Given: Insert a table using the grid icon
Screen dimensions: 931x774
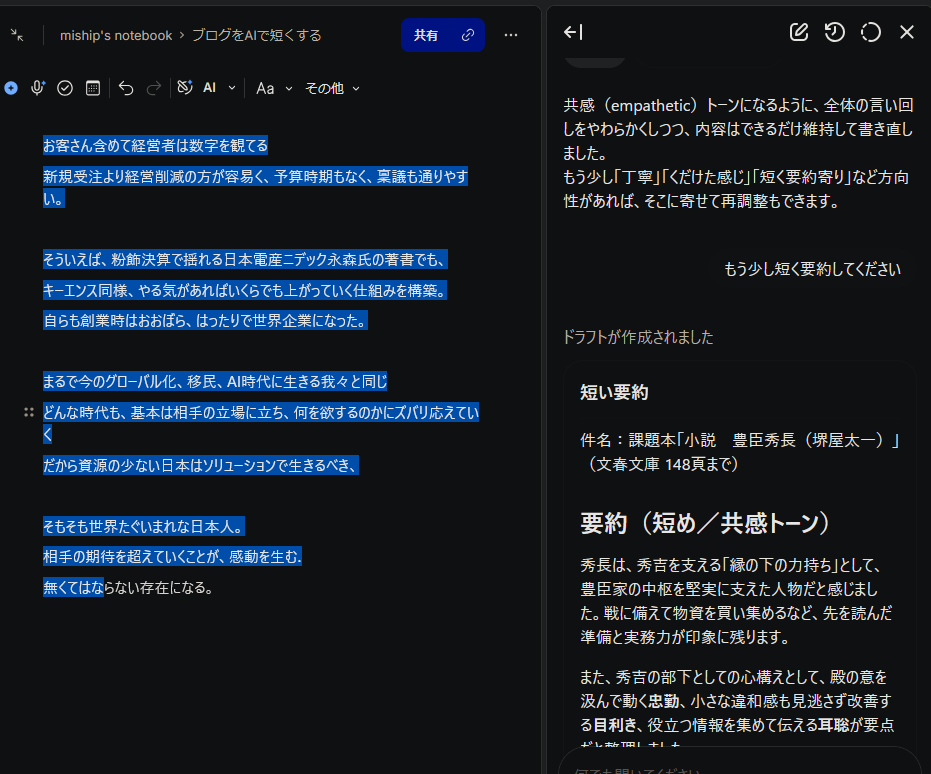Looking at the screenshot, I should pos(93,88).
